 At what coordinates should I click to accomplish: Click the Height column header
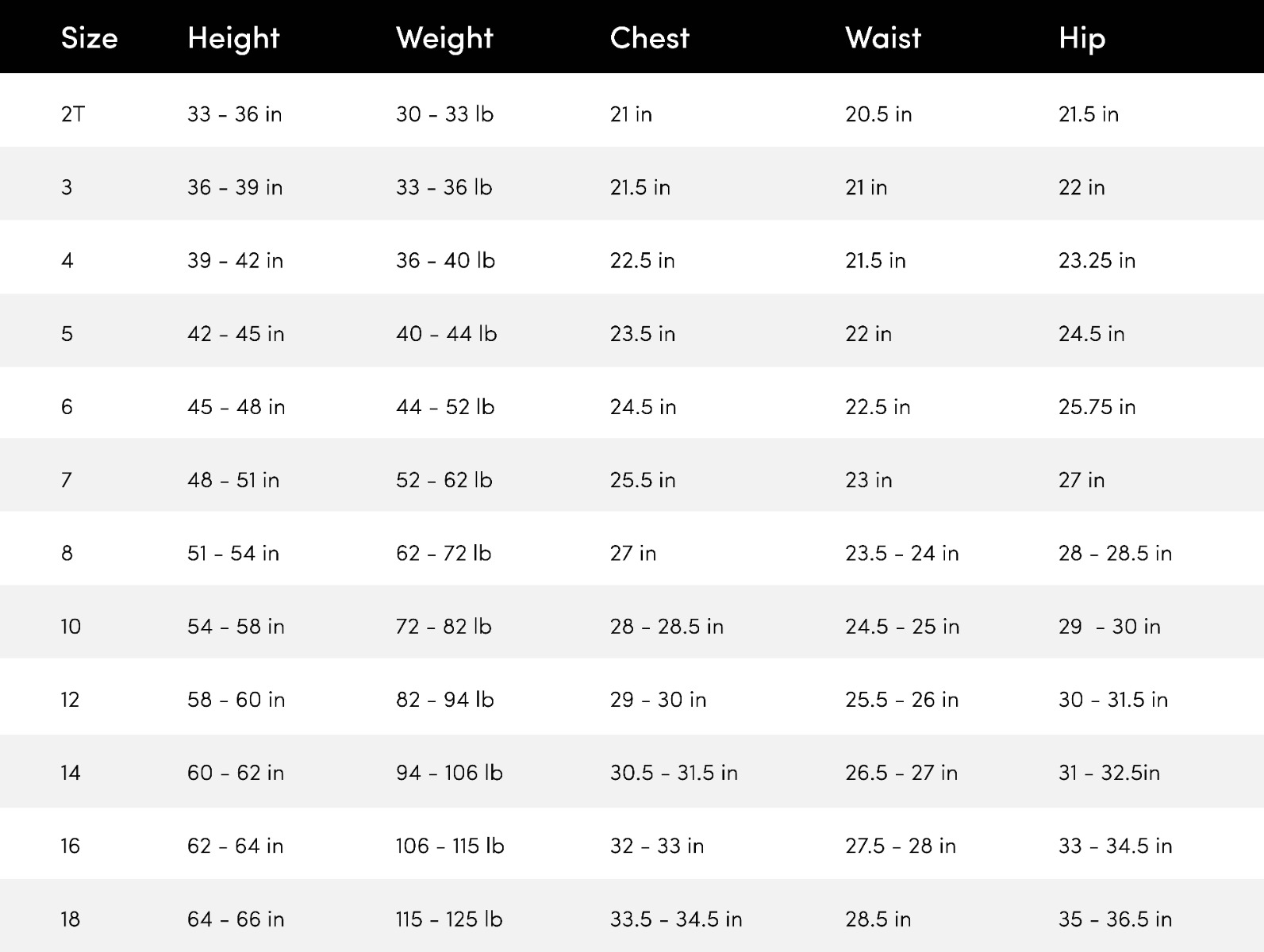233,38
